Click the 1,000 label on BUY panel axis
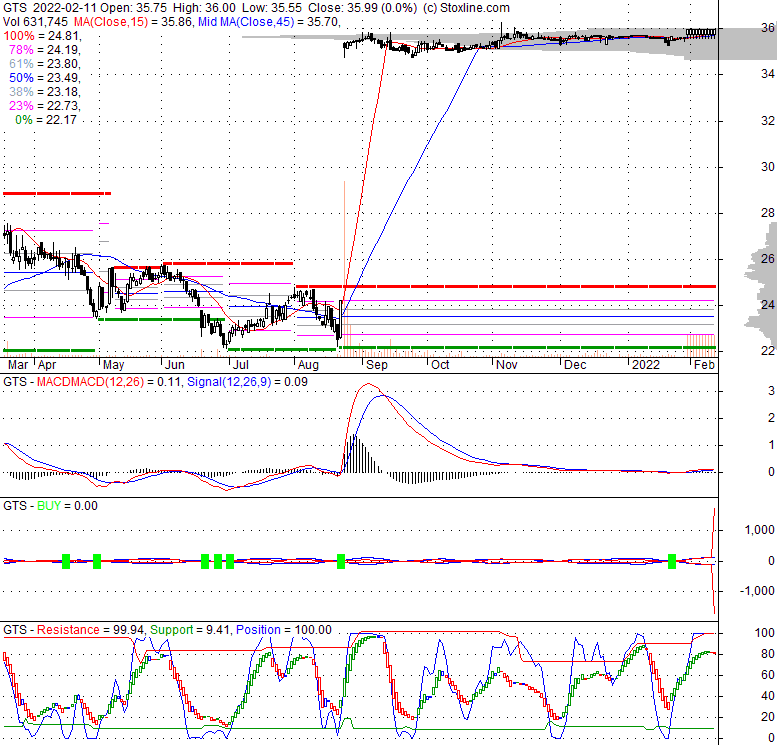This screenshot has height=746, width=778. (x=760, y=530)
